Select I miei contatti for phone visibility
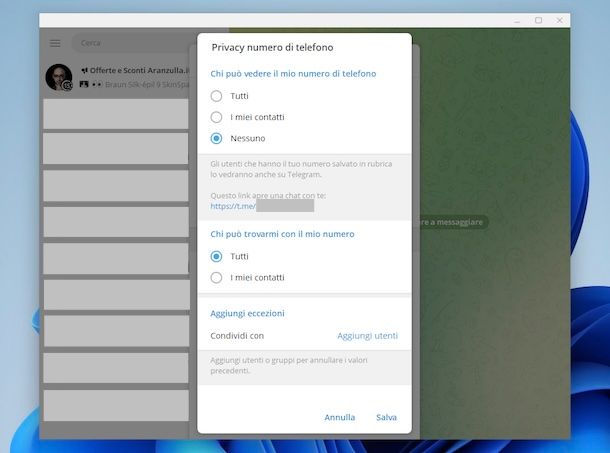 click(x=247, y=117)
